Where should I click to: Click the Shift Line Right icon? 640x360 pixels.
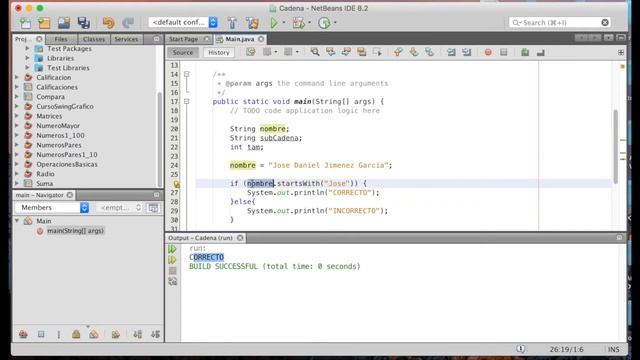pos(467,52)
